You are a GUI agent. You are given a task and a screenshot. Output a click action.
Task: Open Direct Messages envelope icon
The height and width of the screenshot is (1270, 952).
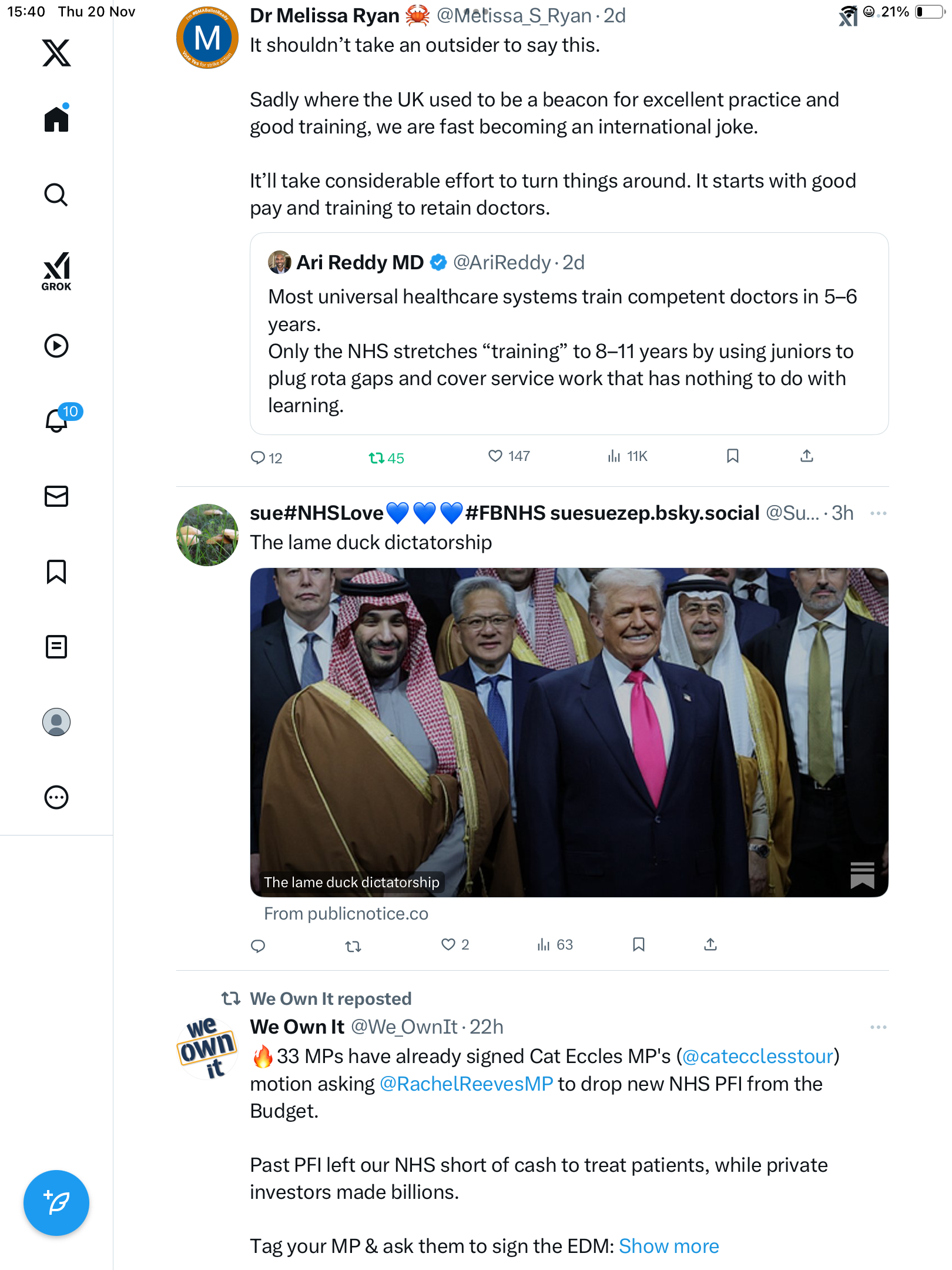56,496
